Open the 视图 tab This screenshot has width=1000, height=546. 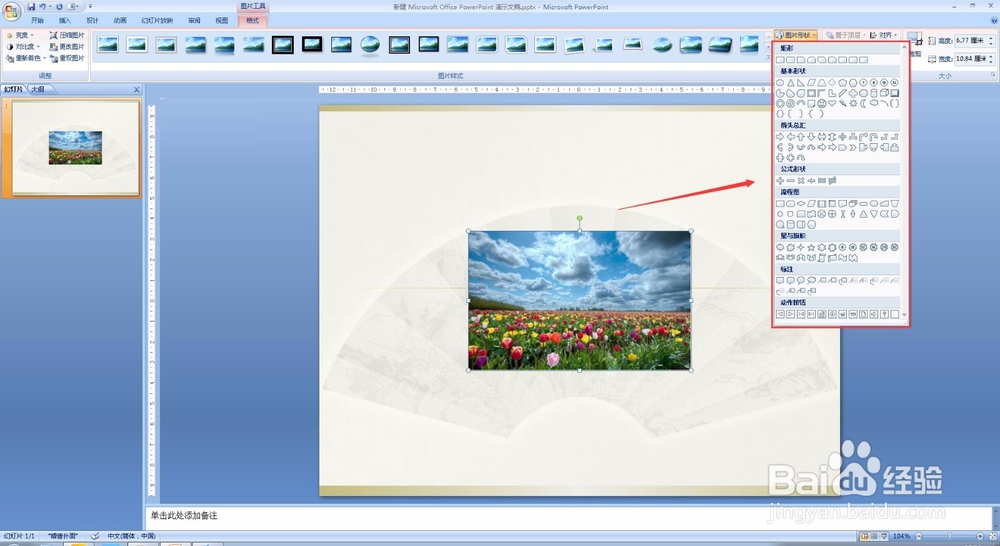pos(221,20)
